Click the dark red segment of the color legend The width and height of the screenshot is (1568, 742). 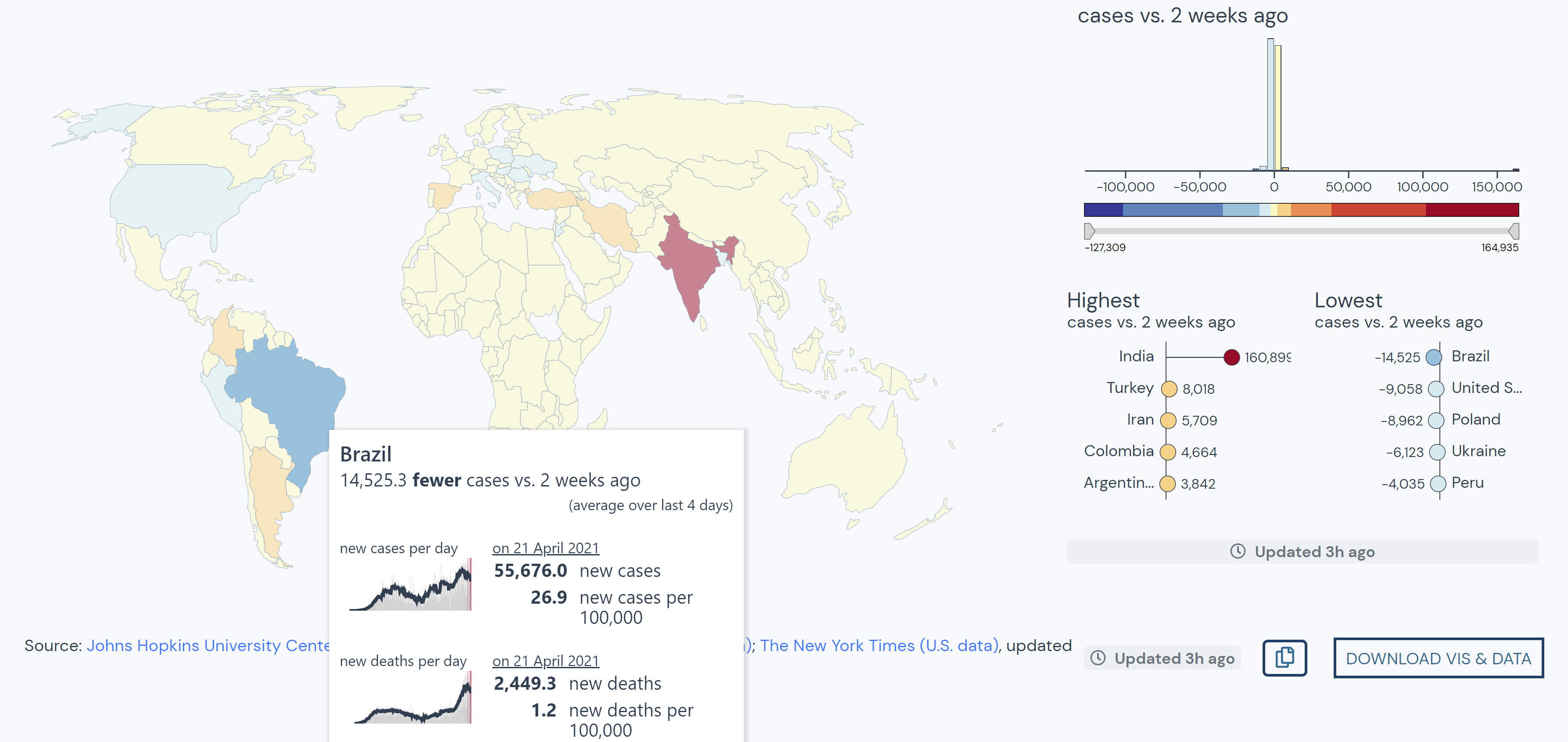coord(1473,211)
